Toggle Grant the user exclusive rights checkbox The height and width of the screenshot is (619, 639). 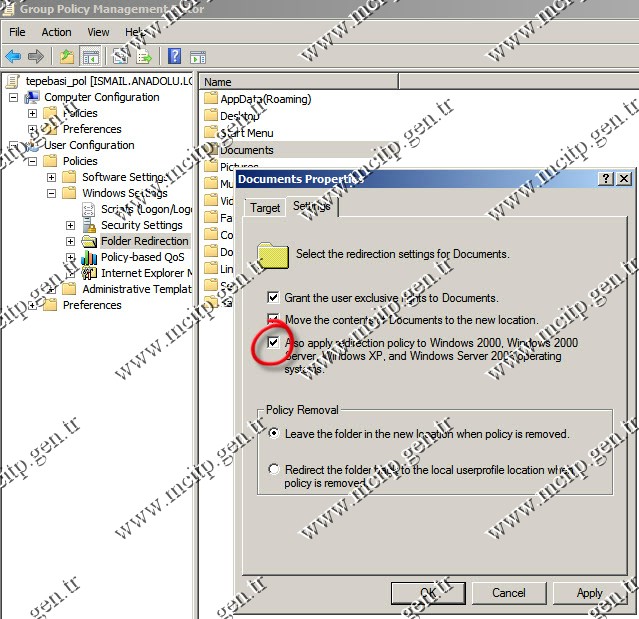[273, 297]
